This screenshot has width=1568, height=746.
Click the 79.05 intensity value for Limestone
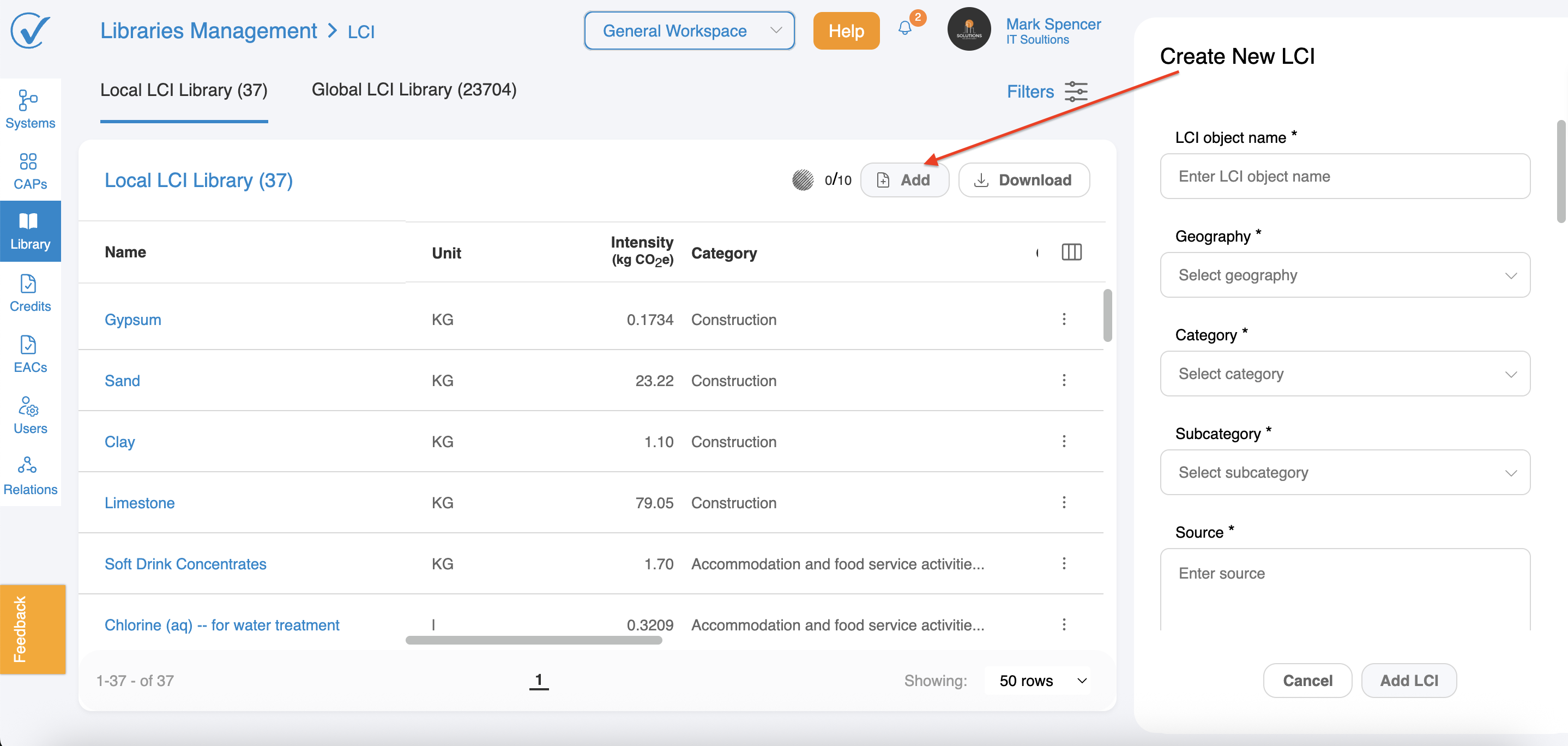(x=654, y=503)
